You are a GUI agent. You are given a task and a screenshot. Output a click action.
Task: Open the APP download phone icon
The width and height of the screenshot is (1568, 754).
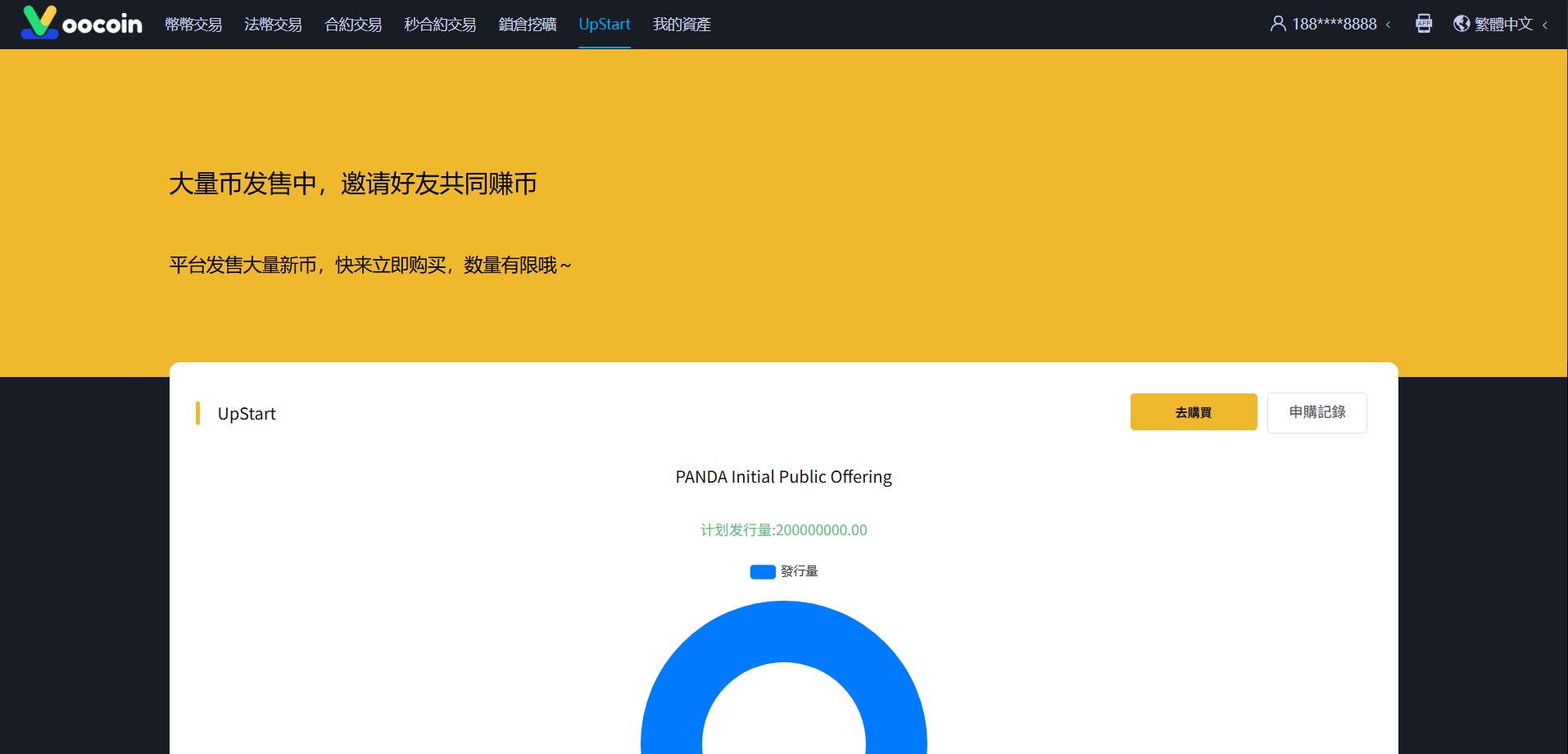click(1424, 24)
